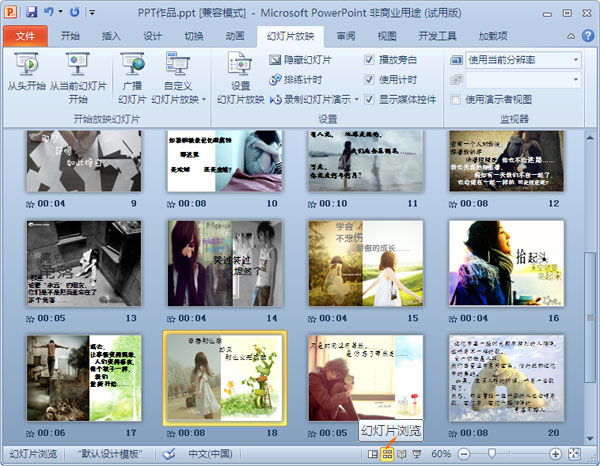
Task: Open the File (文件) tab
Action: pos(25,36)
